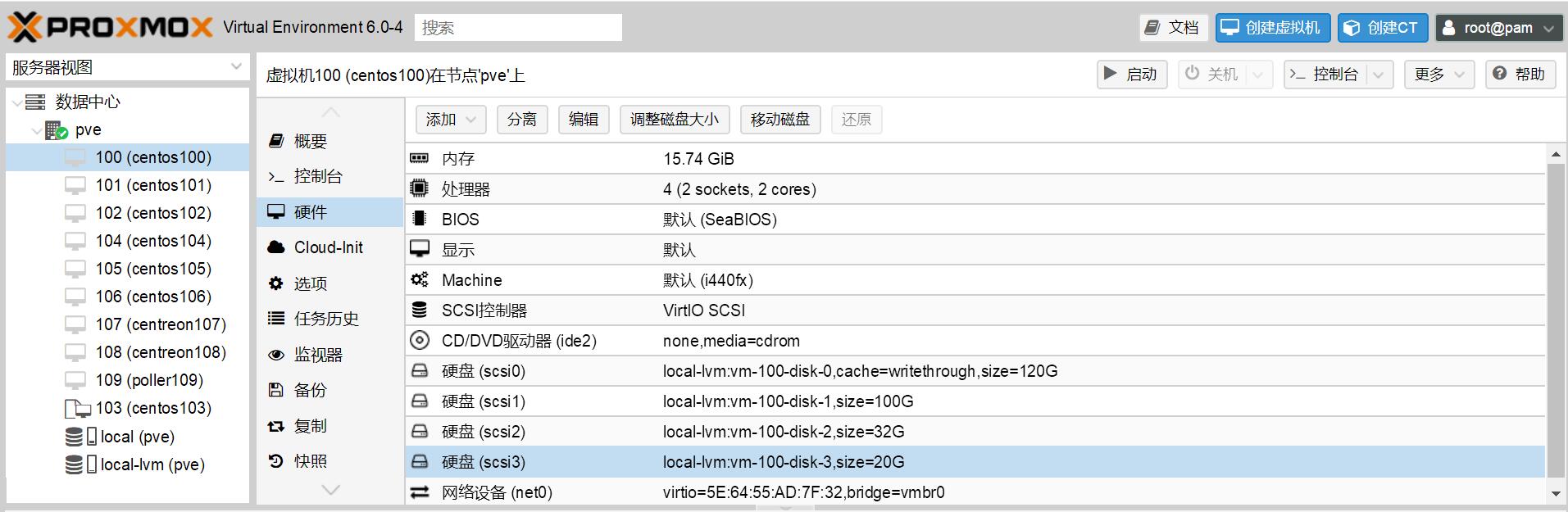The image size is (1568, 512).
Task: Open the 选项 tab
Action: pos(330,283)
